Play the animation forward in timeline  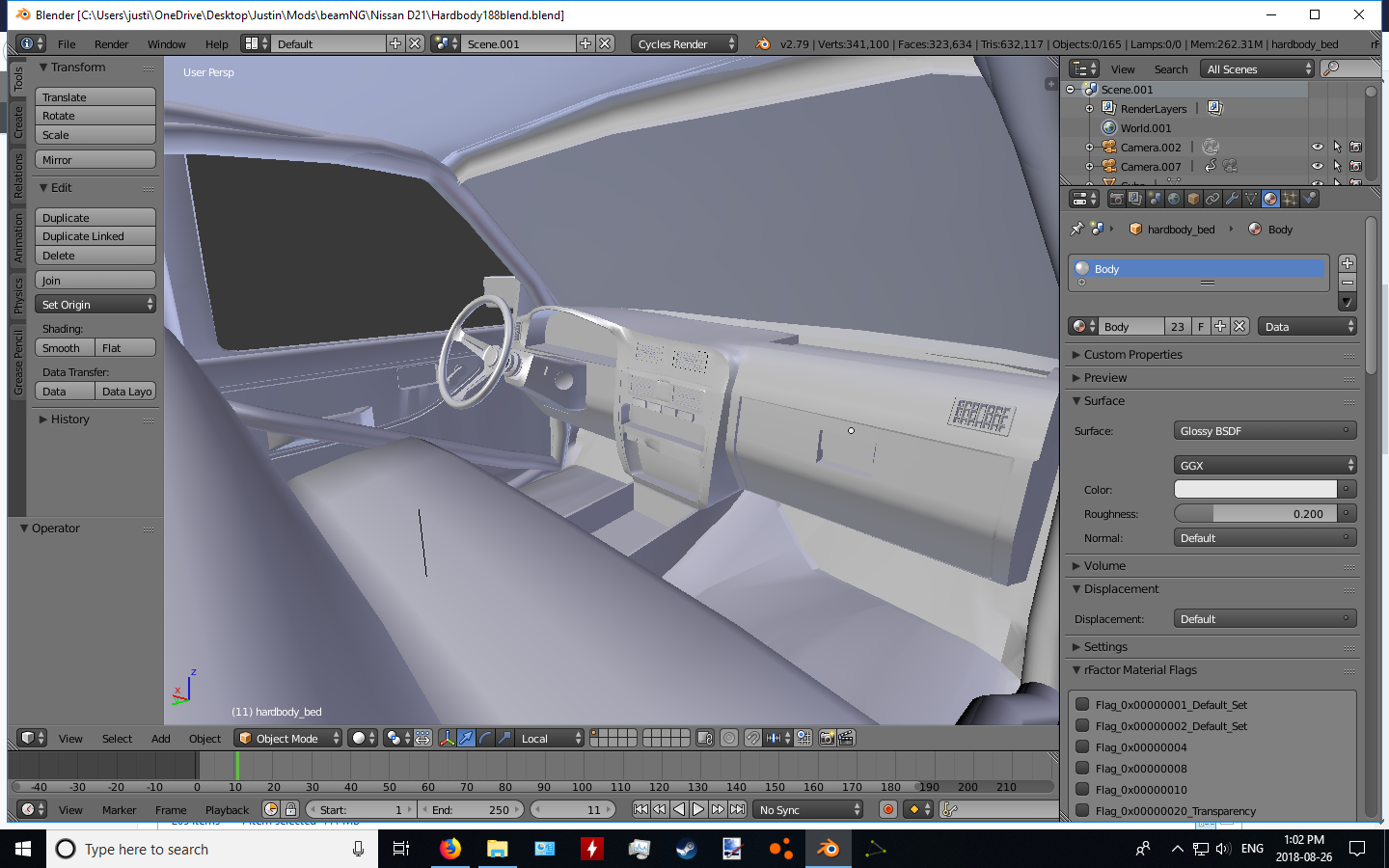pyautogui.click(x=698, y=810)
